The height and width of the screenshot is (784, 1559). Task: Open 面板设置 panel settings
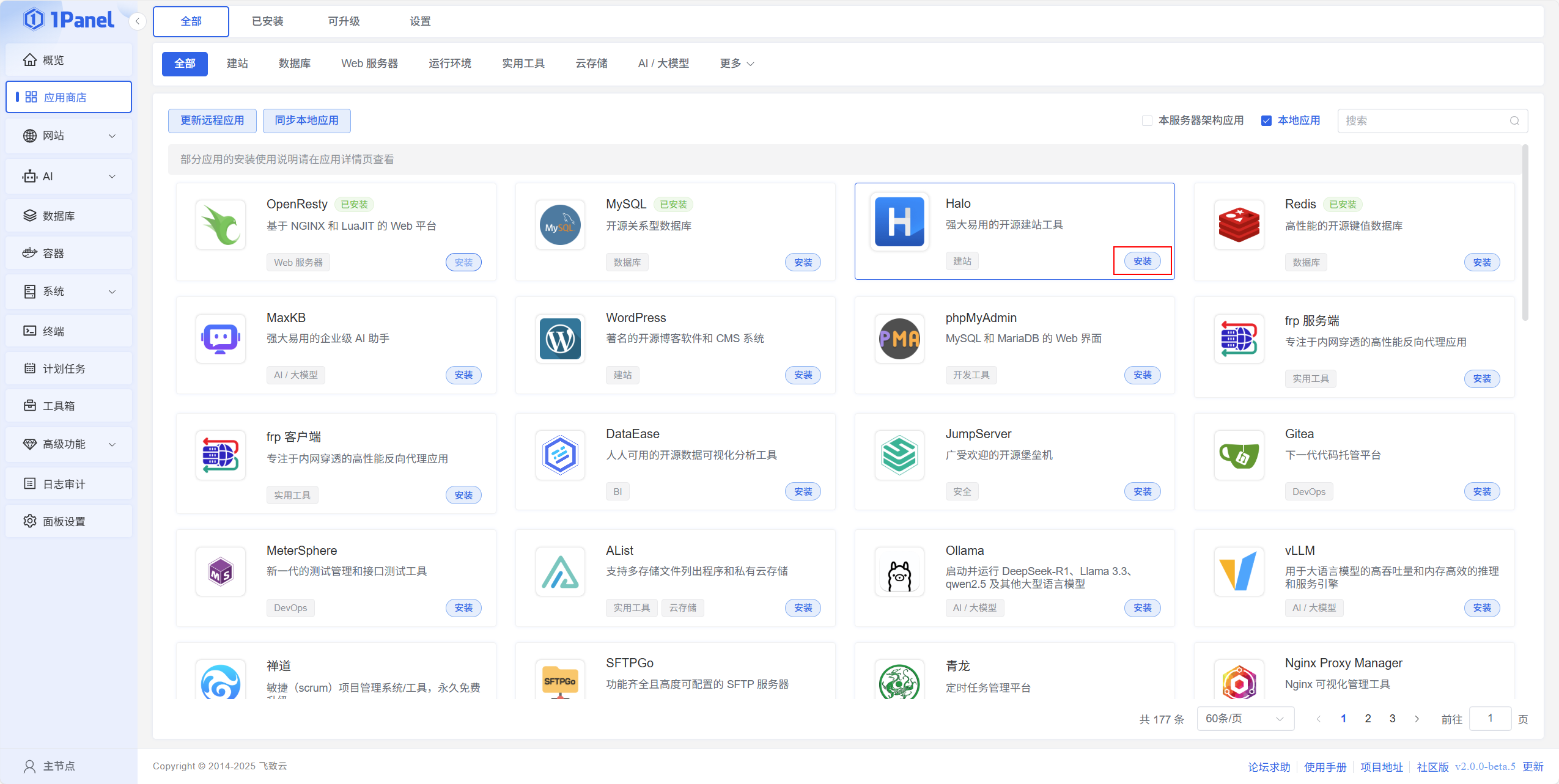[68, 521]
